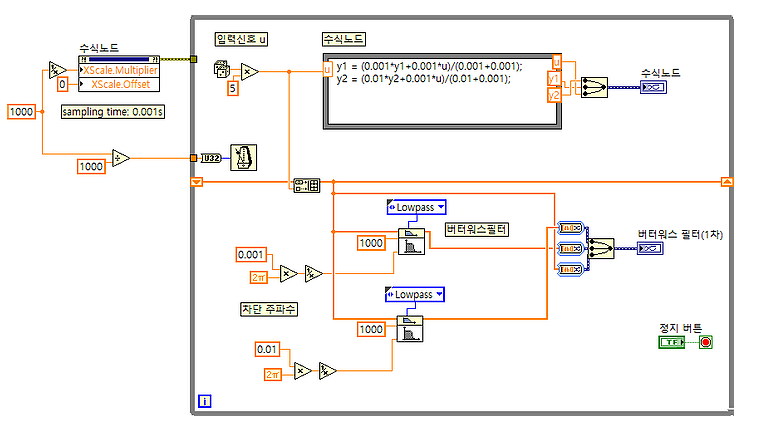This screenshot has width=769, height=442.
Task: Select the formula node output y2
Action: (554, 95)
